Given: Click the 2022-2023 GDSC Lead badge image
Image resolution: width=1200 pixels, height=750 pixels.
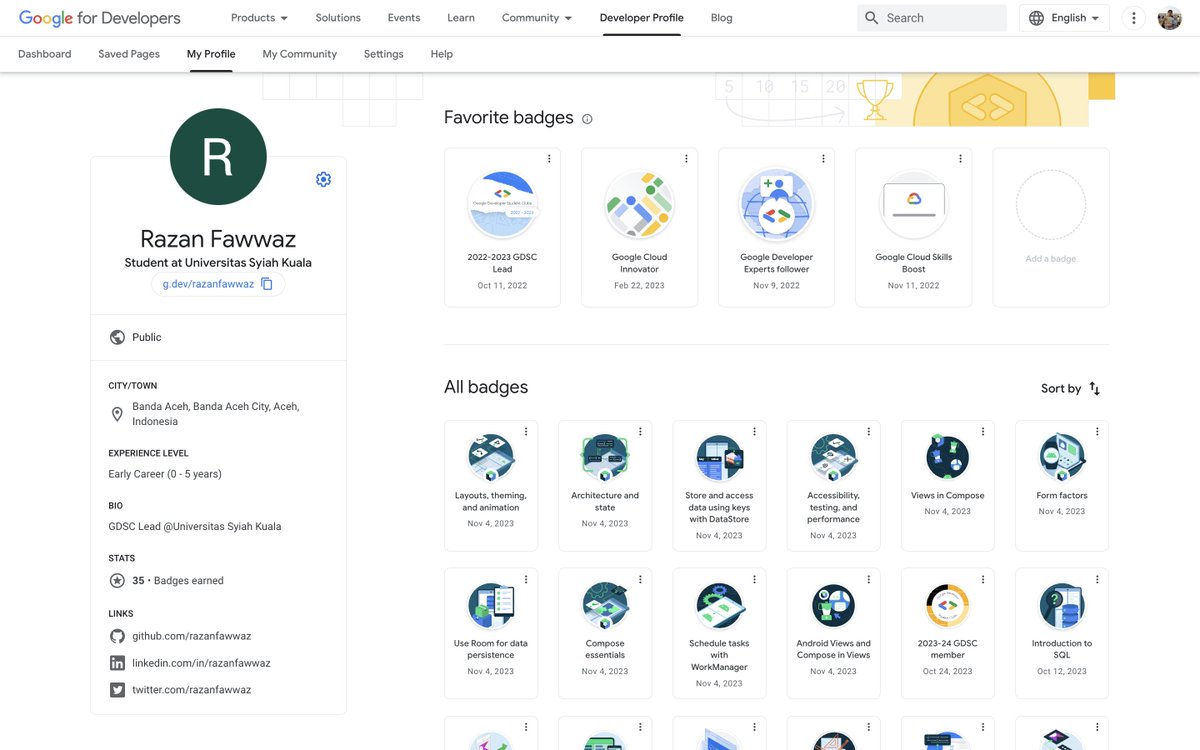Looking at the screenshot, I should pyautogui.click(x=502, y=204).
